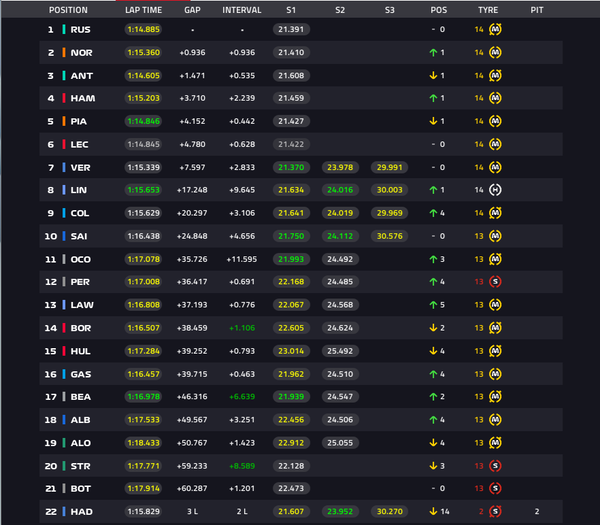This screenshot has width=600, height=525.
Task: Click the S2 column header
Action: click(340, 10)
